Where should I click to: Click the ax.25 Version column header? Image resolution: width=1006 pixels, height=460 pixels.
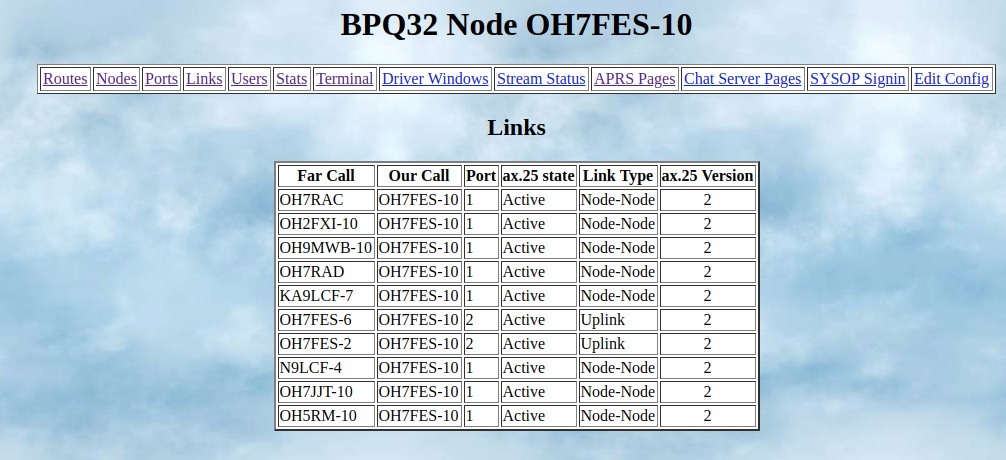[708, 176]
